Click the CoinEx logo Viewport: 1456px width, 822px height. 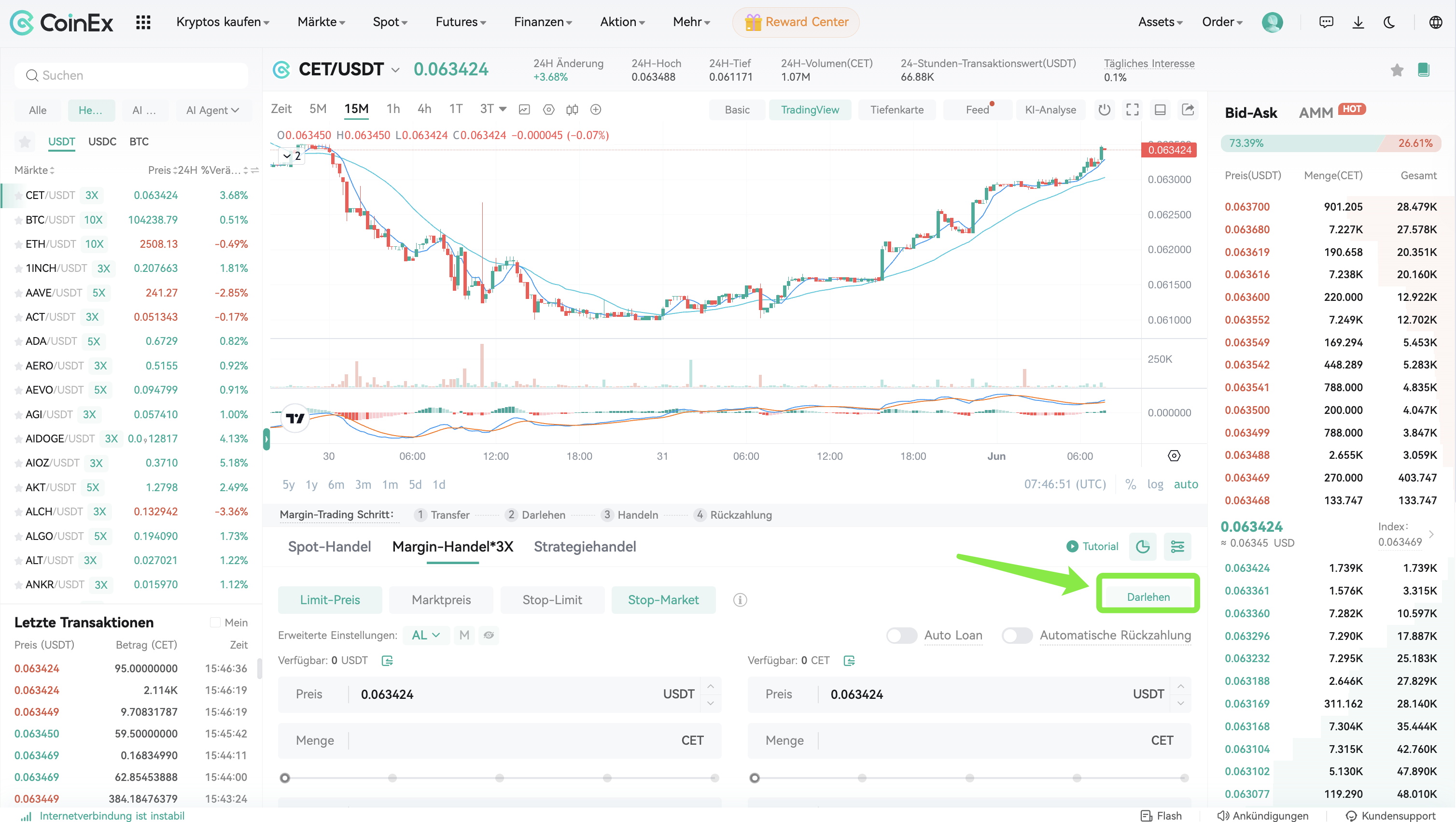pyautogui.click(x=62, y=23)
